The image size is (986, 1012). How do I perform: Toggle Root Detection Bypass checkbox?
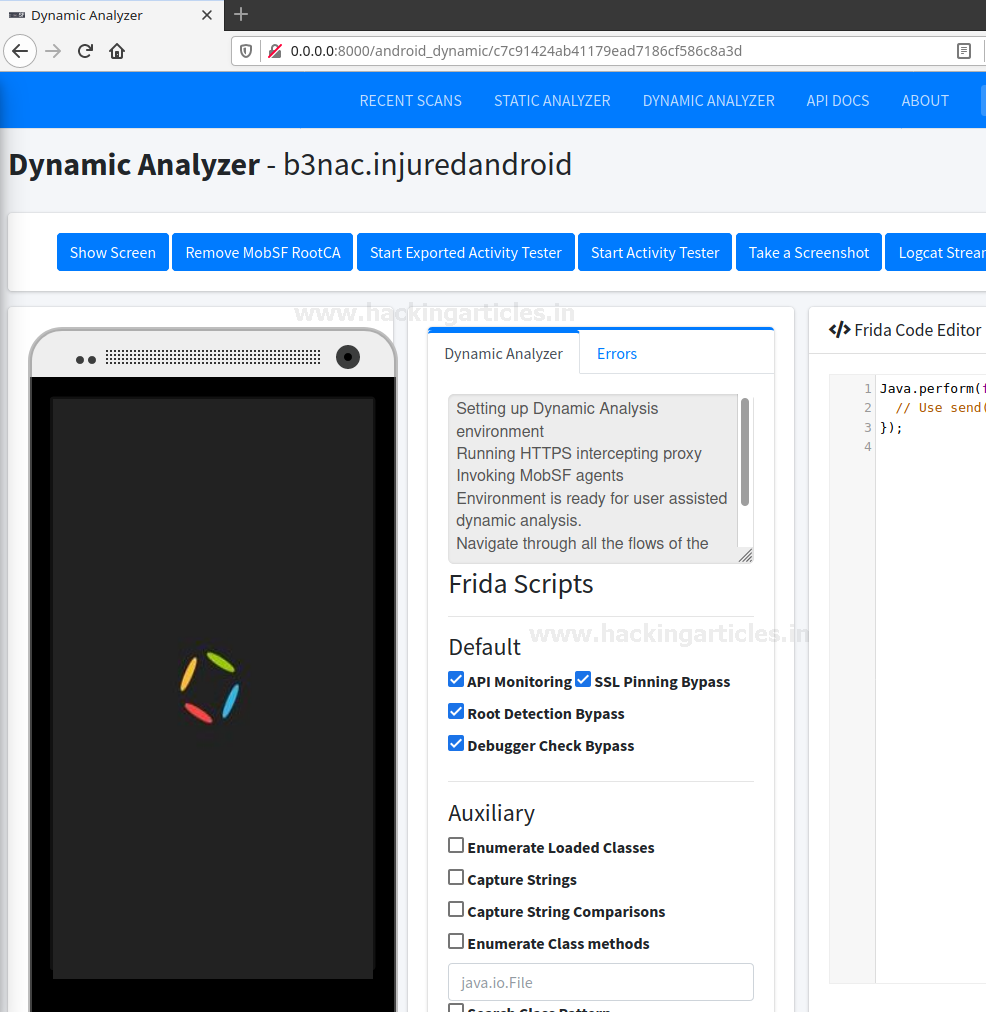tap(456, 711)
